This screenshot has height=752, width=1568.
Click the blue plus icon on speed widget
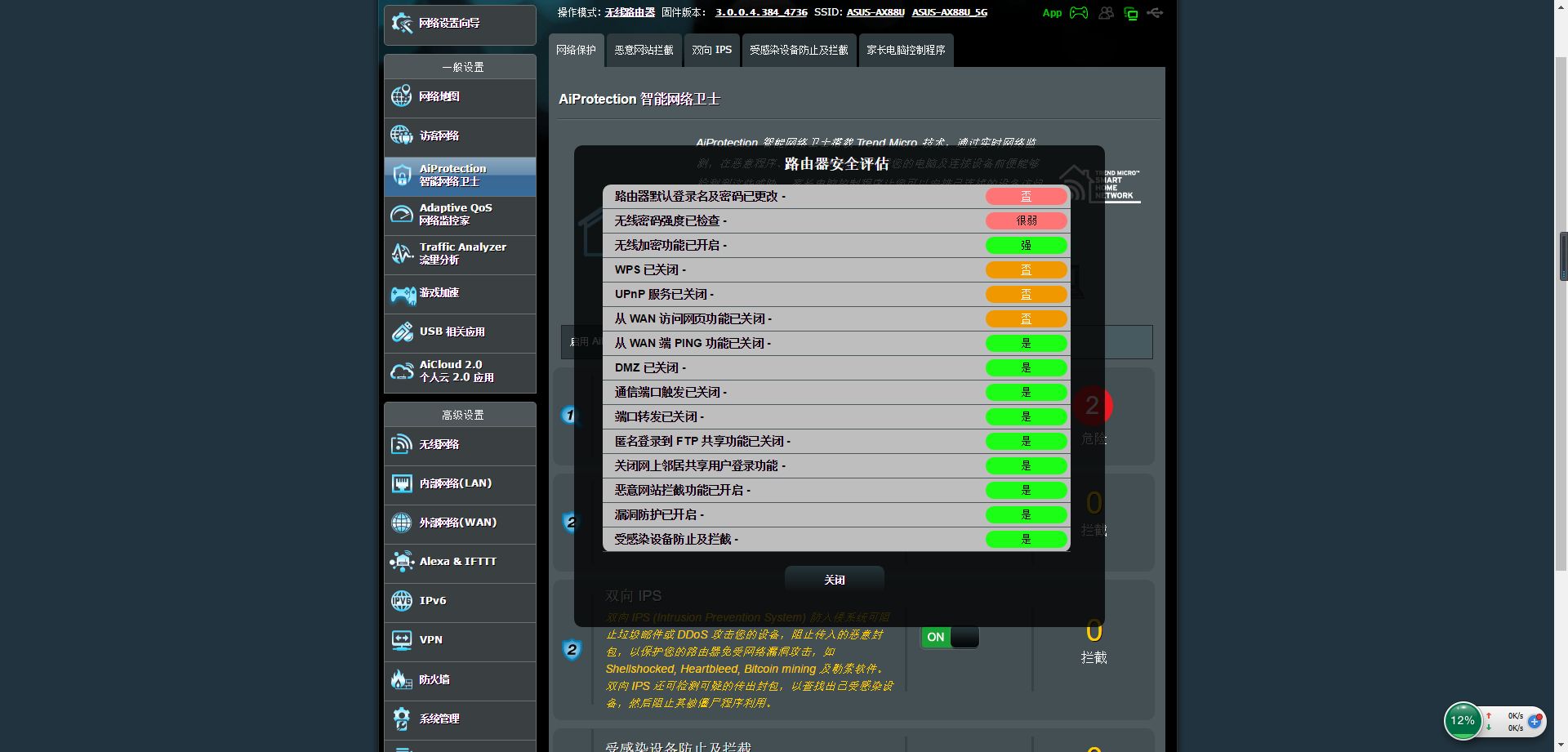1535,721
